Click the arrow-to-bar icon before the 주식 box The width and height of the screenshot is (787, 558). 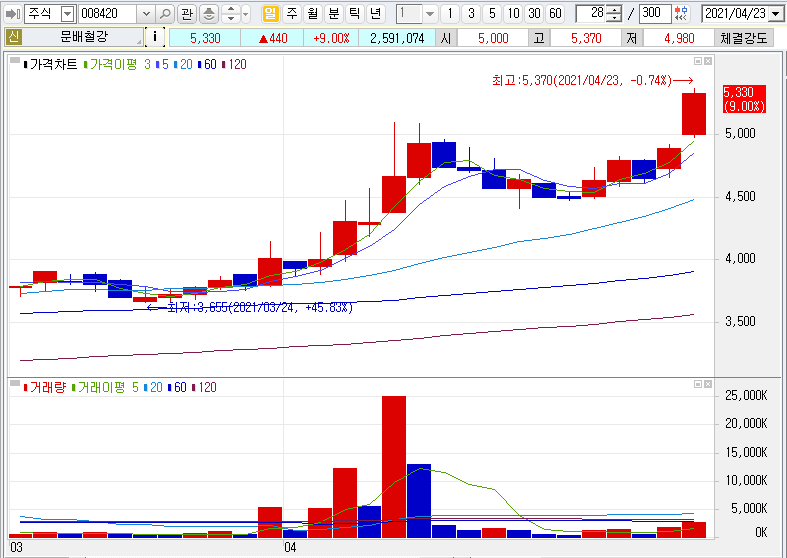[13, 14]
